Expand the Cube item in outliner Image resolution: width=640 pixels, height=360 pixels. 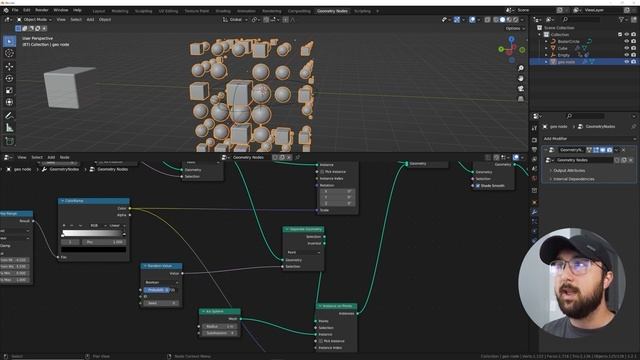546,48
